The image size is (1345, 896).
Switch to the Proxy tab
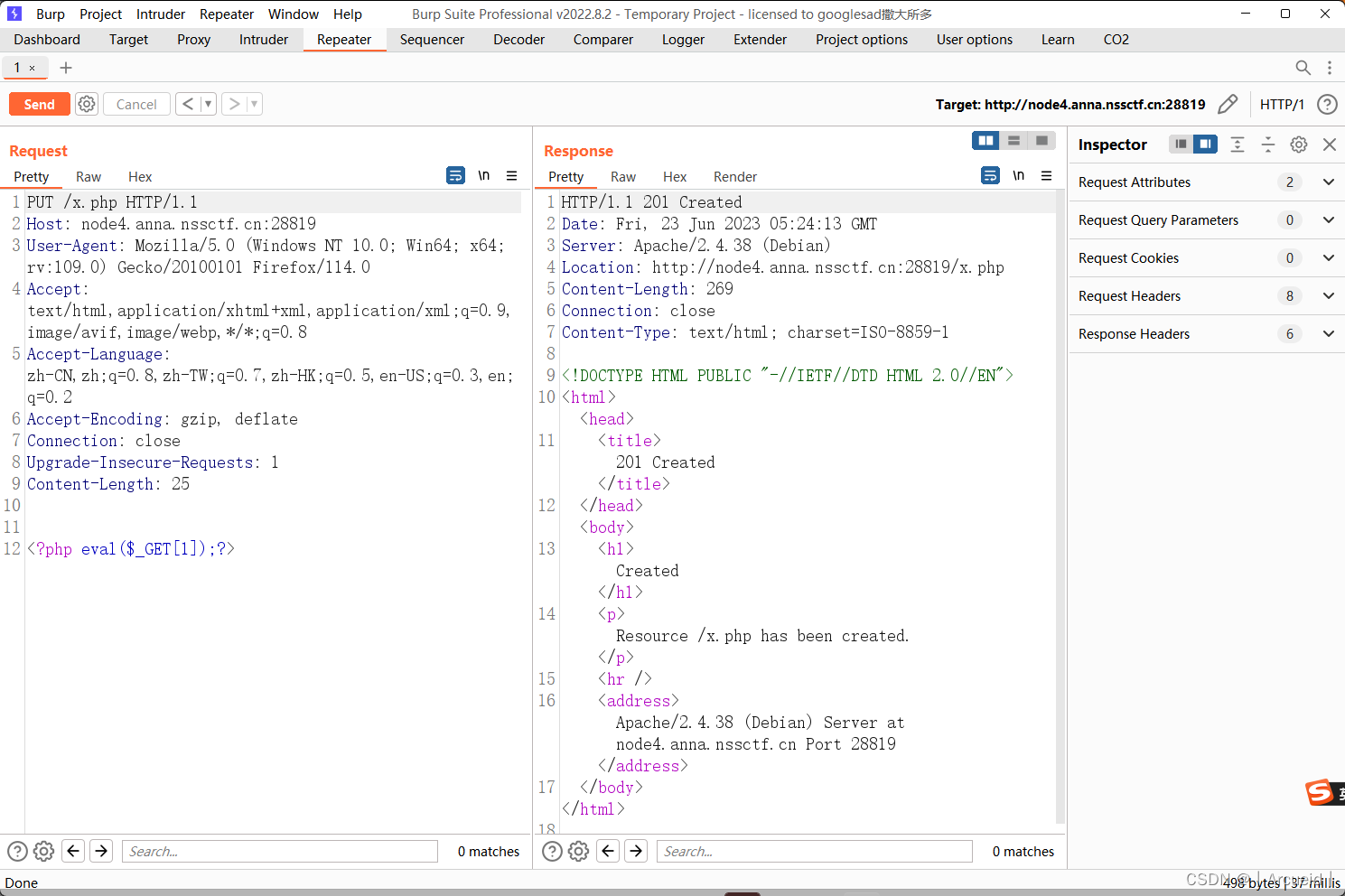(193, 40)
